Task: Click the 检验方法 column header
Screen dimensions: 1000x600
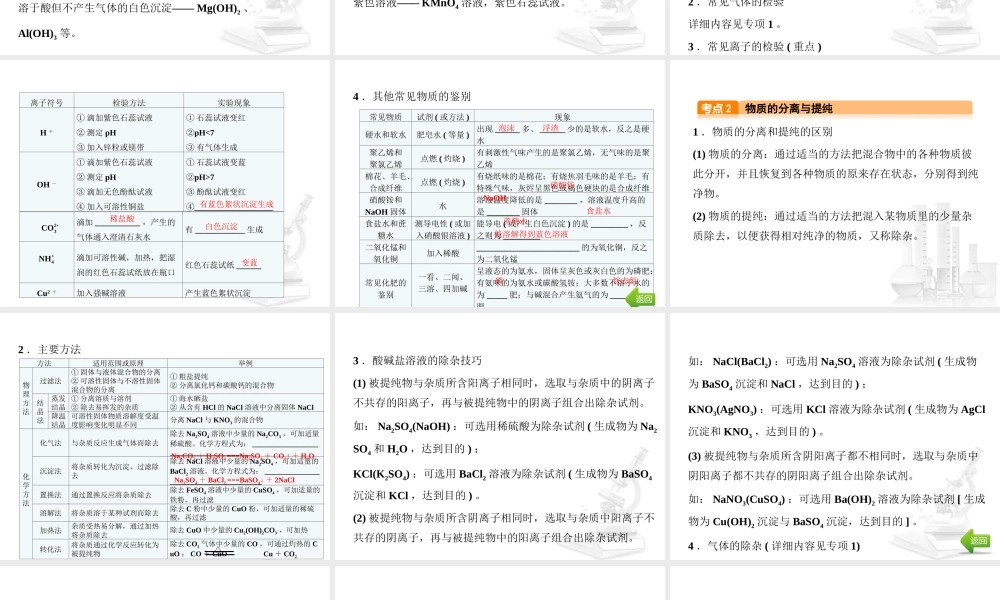Action: coord(129,102)
